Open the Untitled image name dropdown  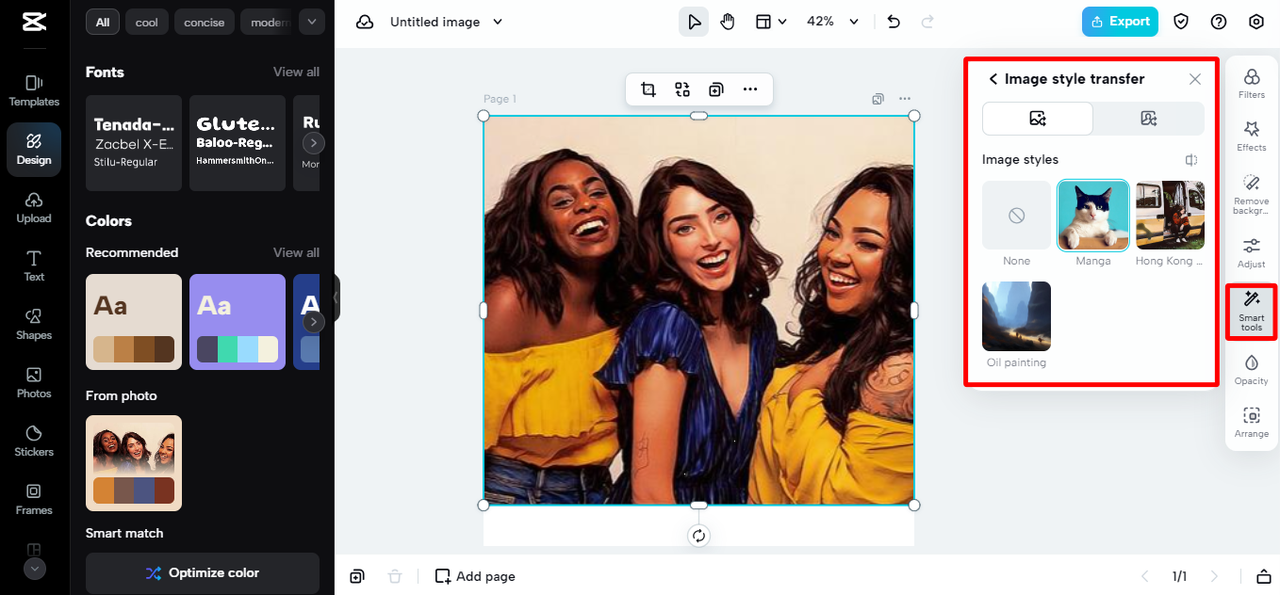click(x=447, y=22)
